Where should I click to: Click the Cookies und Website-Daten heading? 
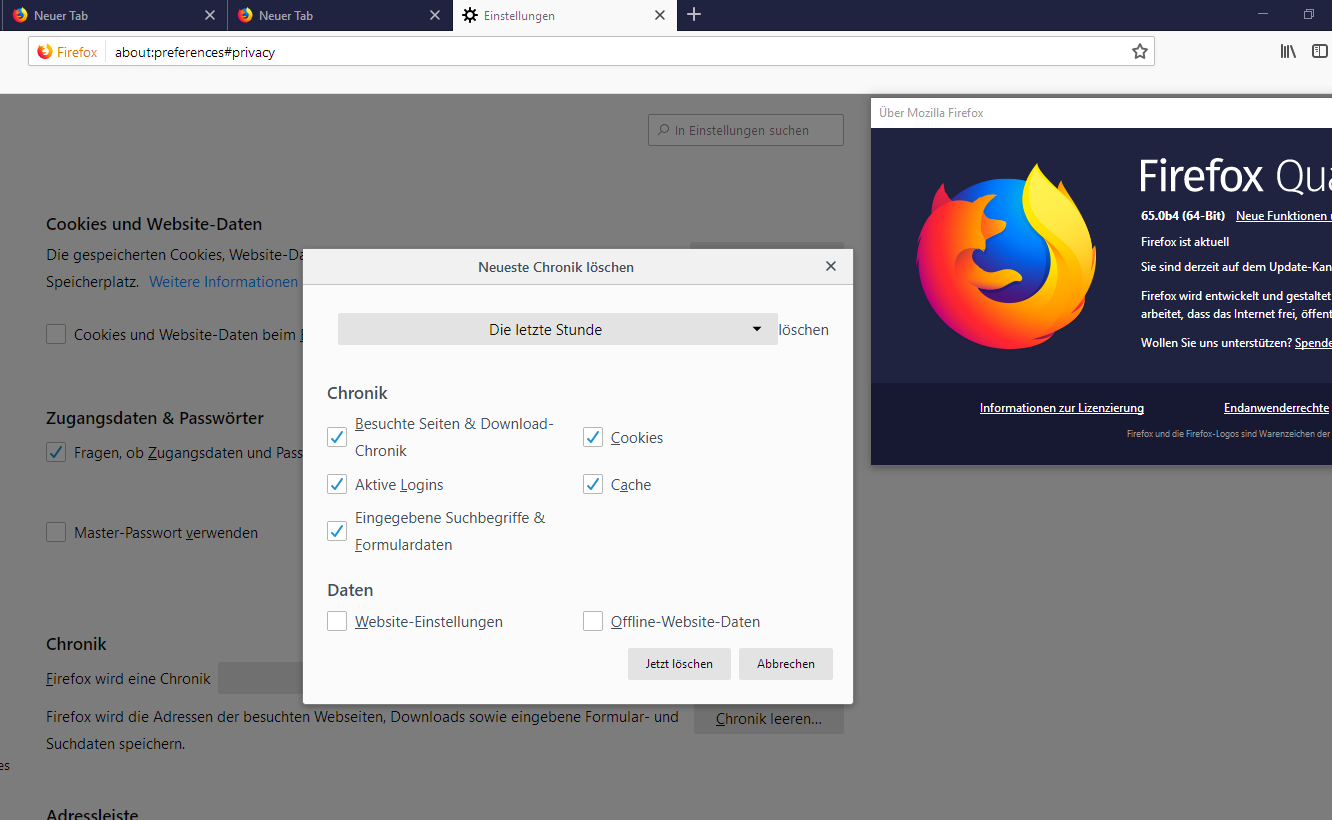click(x=154, y=224)
